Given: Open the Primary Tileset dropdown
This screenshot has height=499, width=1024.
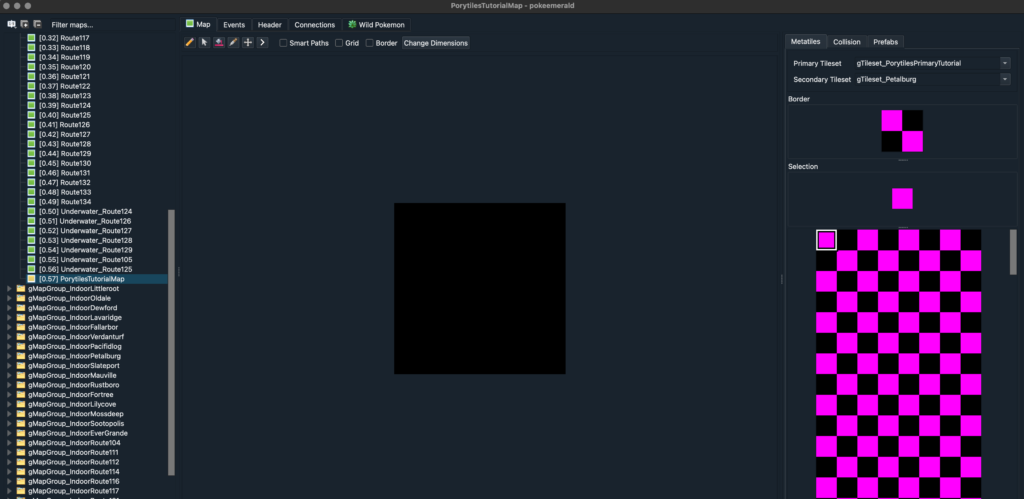Looking at the screenshot, I should pos(1005,63).
